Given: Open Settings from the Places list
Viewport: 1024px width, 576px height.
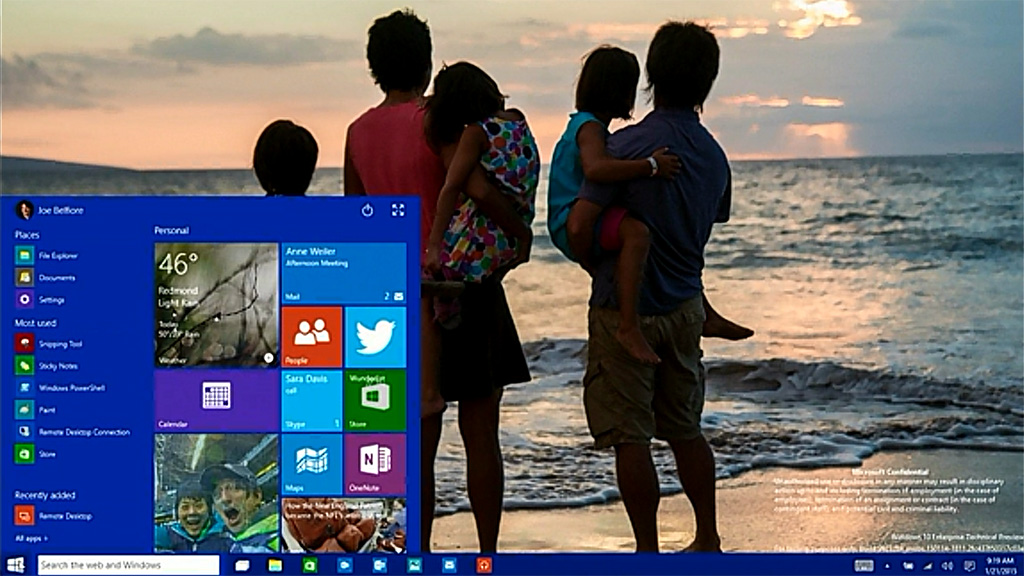Looking at the screenshot, I should [52, 300].
